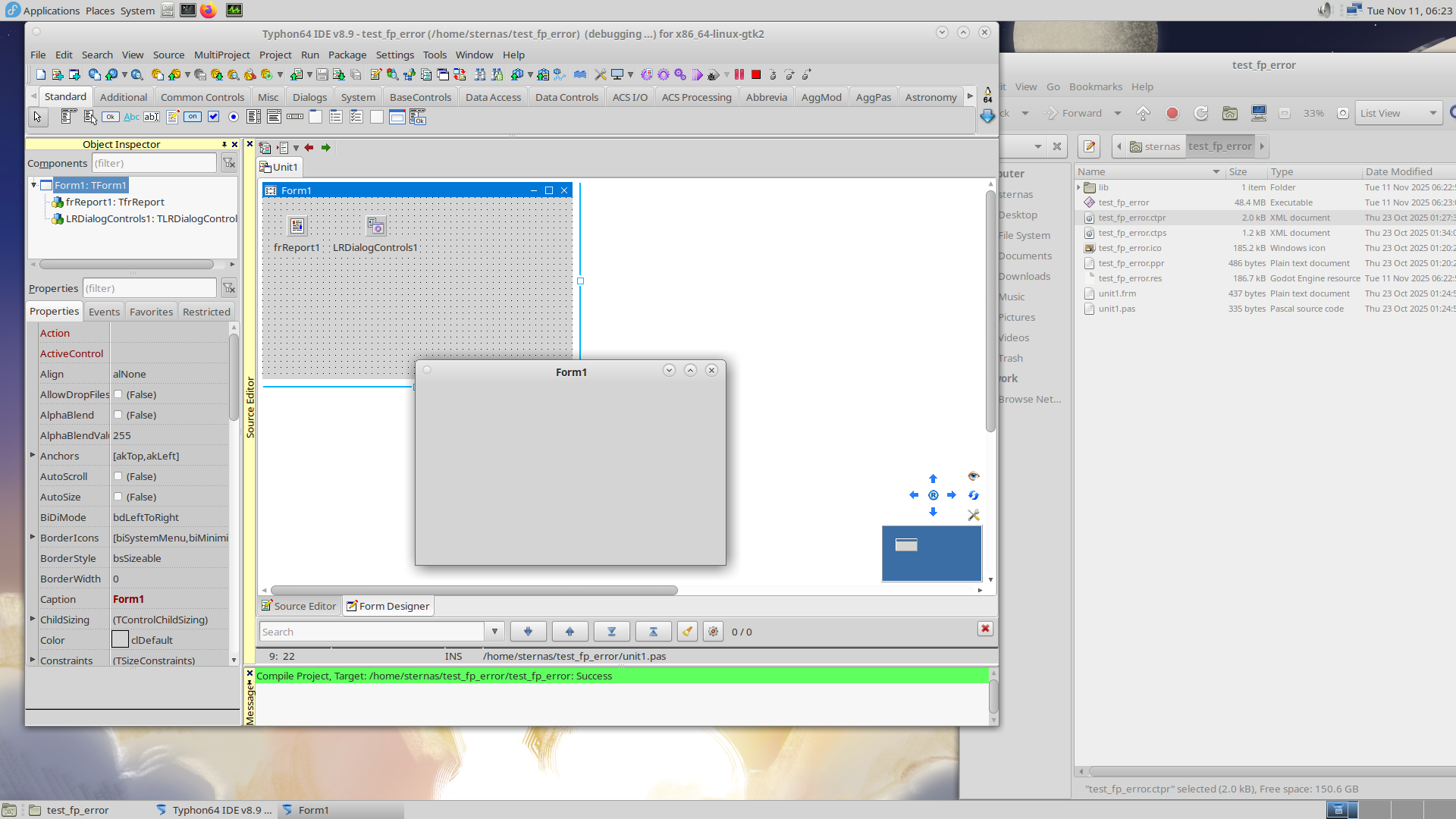Click the tools icon in designer navigator
The image size is (1456, 819).
pyautogui.click(x=974, y=515)
